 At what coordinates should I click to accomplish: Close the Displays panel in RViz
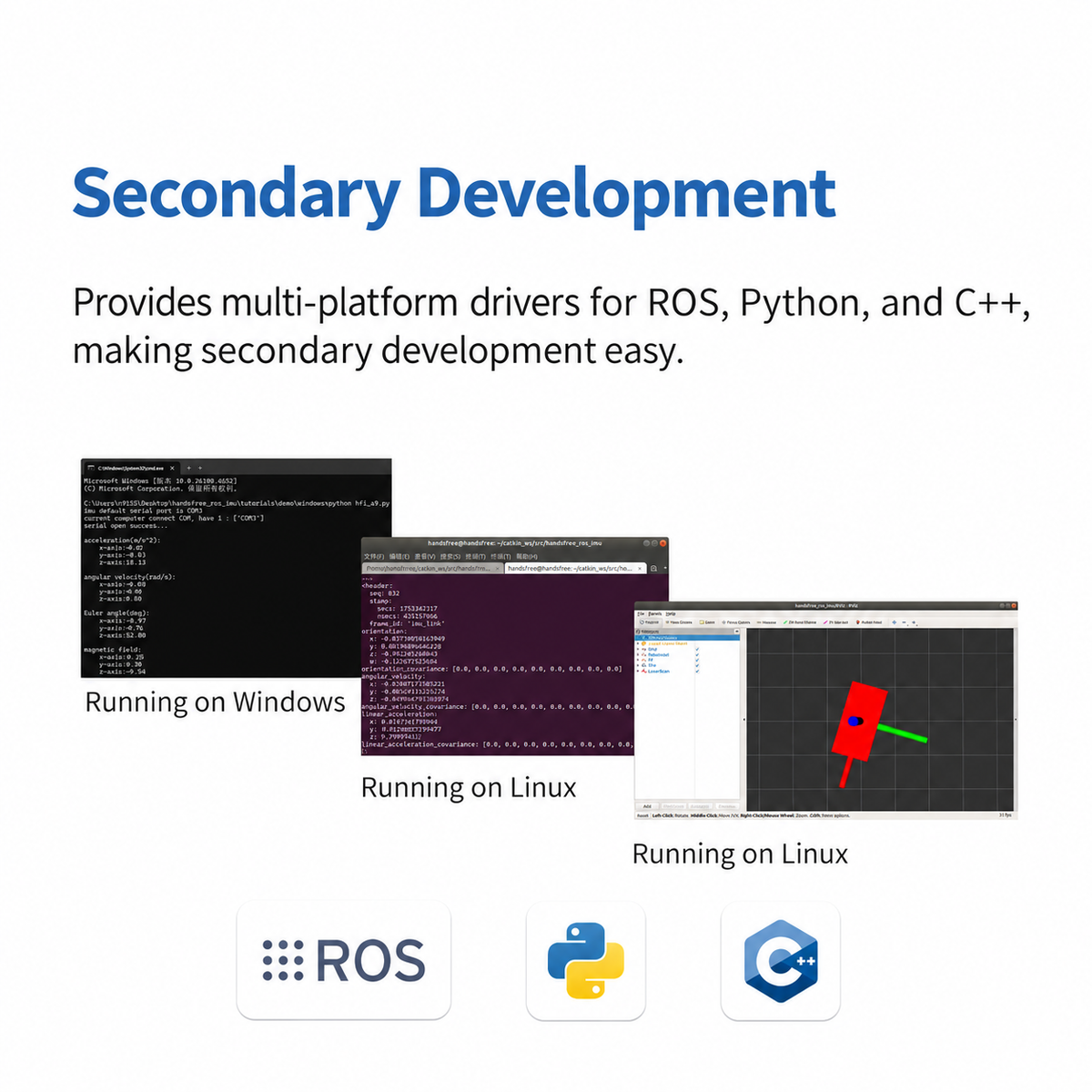[x=736, y=632]
